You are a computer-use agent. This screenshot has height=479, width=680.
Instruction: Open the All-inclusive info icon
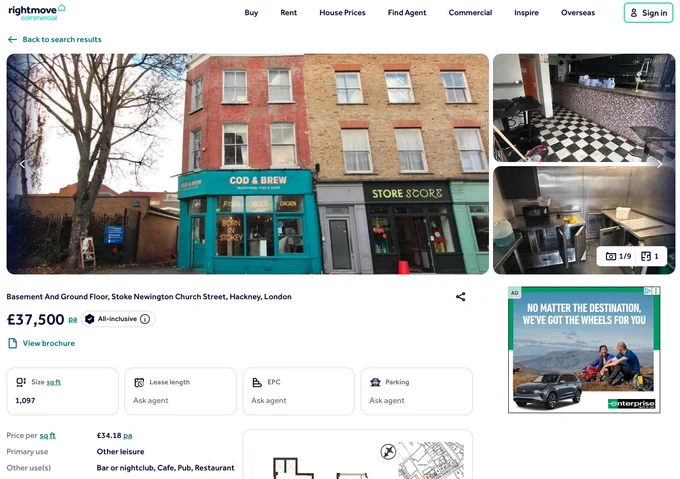[145, 319]
